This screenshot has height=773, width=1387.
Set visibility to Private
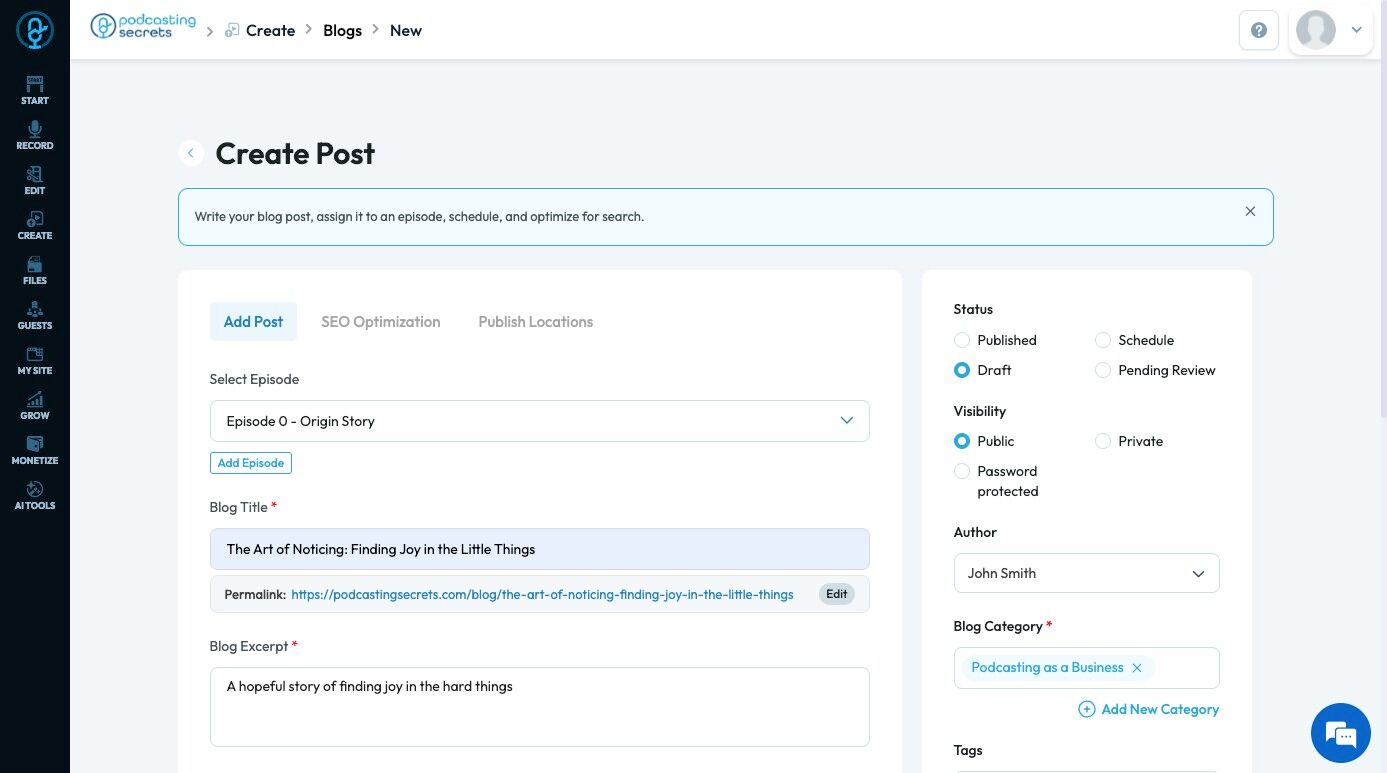click(x=1103, y=441)
